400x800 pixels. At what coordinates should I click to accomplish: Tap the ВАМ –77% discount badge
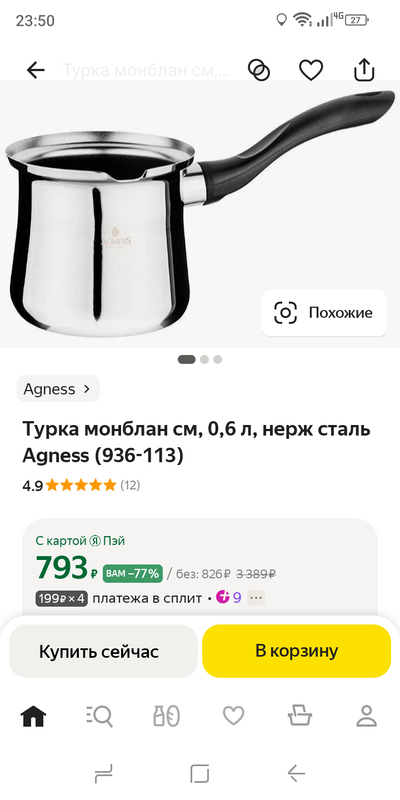pos(133,573)
